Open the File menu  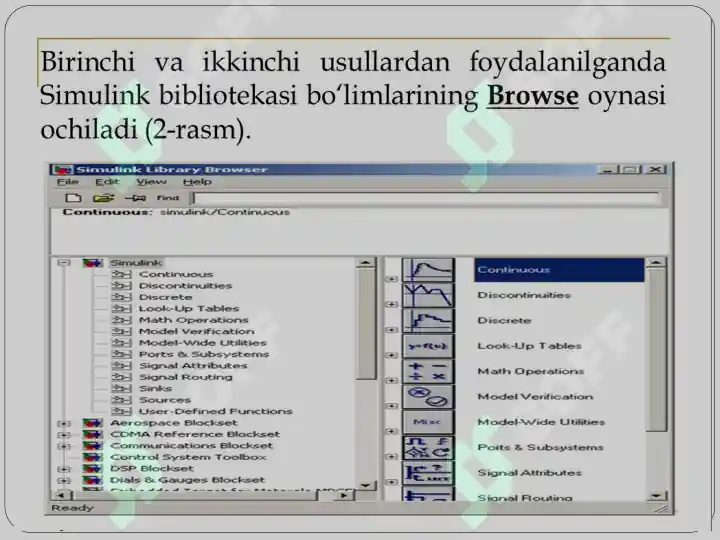pos(68,182)
